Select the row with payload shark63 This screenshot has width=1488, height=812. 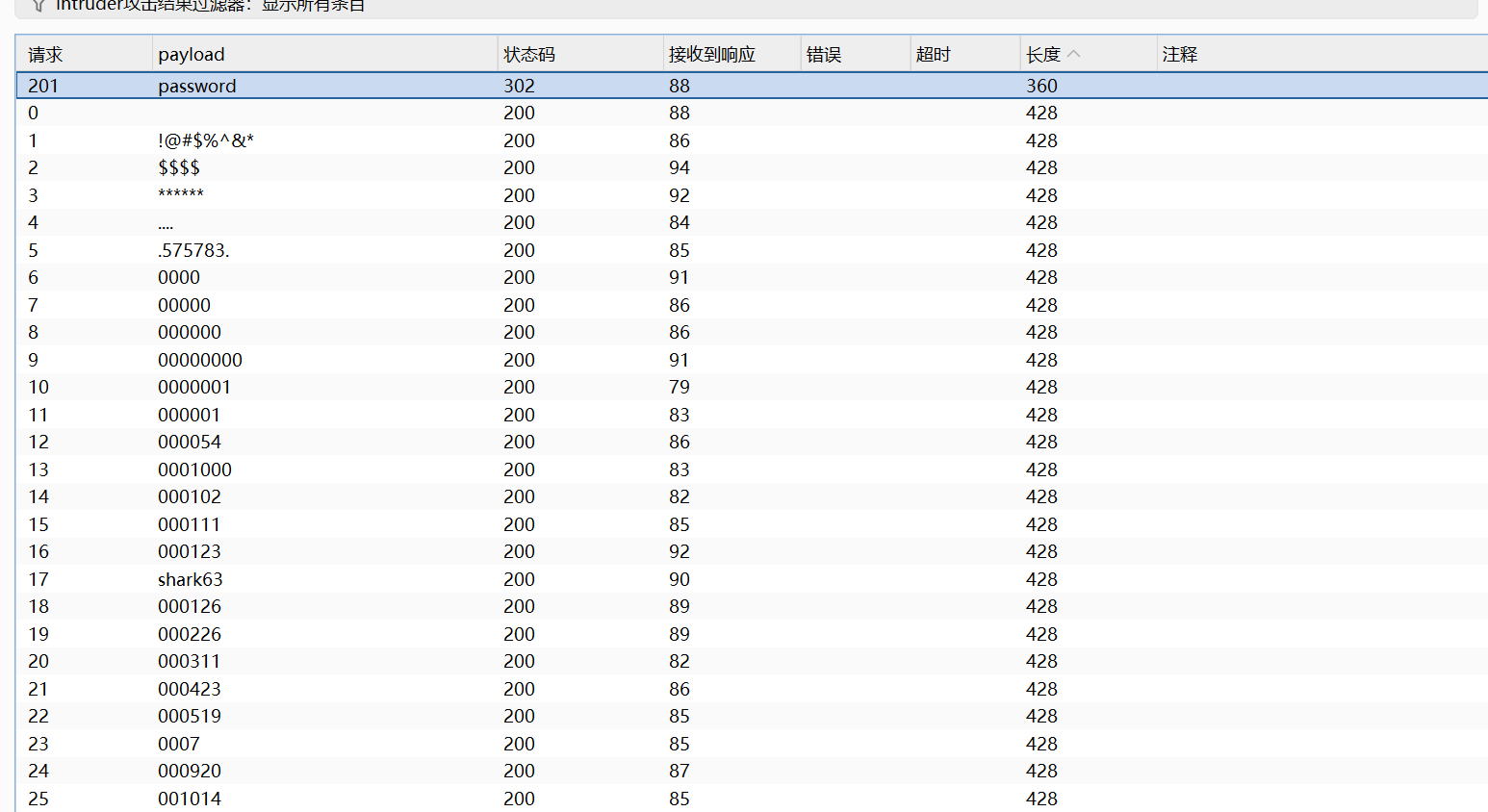tap(385, 579)
